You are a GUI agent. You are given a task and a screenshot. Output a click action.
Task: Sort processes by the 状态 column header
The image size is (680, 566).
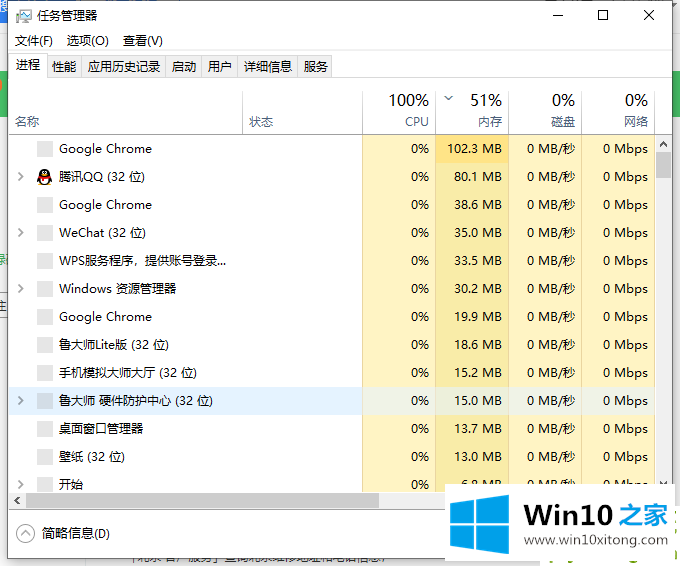click(302, 112)
